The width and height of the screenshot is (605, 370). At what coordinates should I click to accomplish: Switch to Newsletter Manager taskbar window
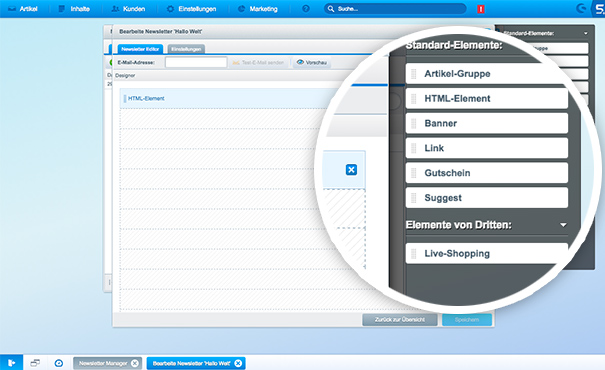107,363
